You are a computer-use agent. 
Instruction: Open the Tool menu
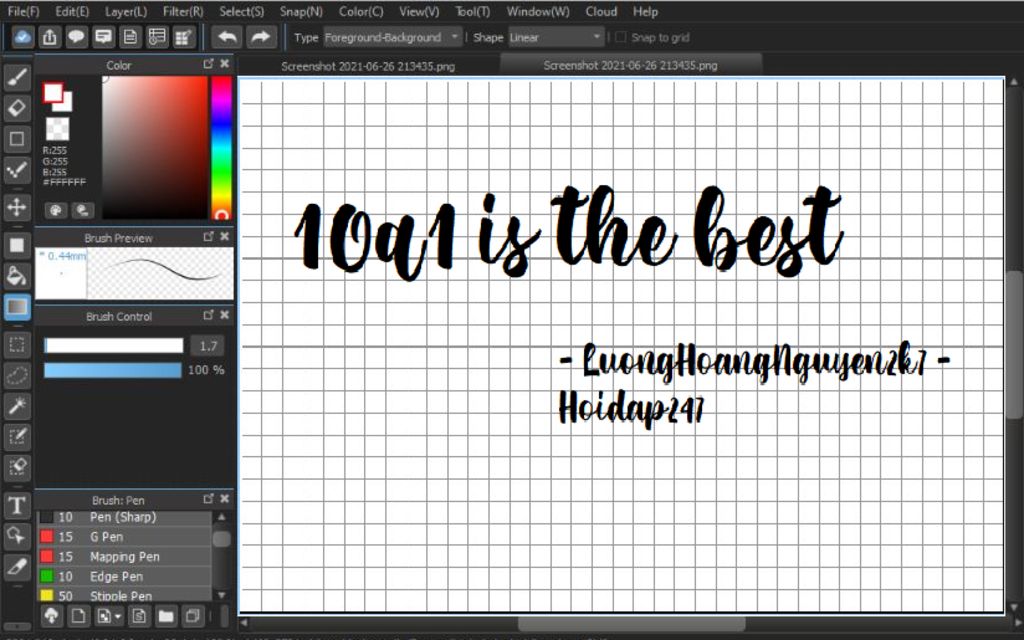[473, 12]
